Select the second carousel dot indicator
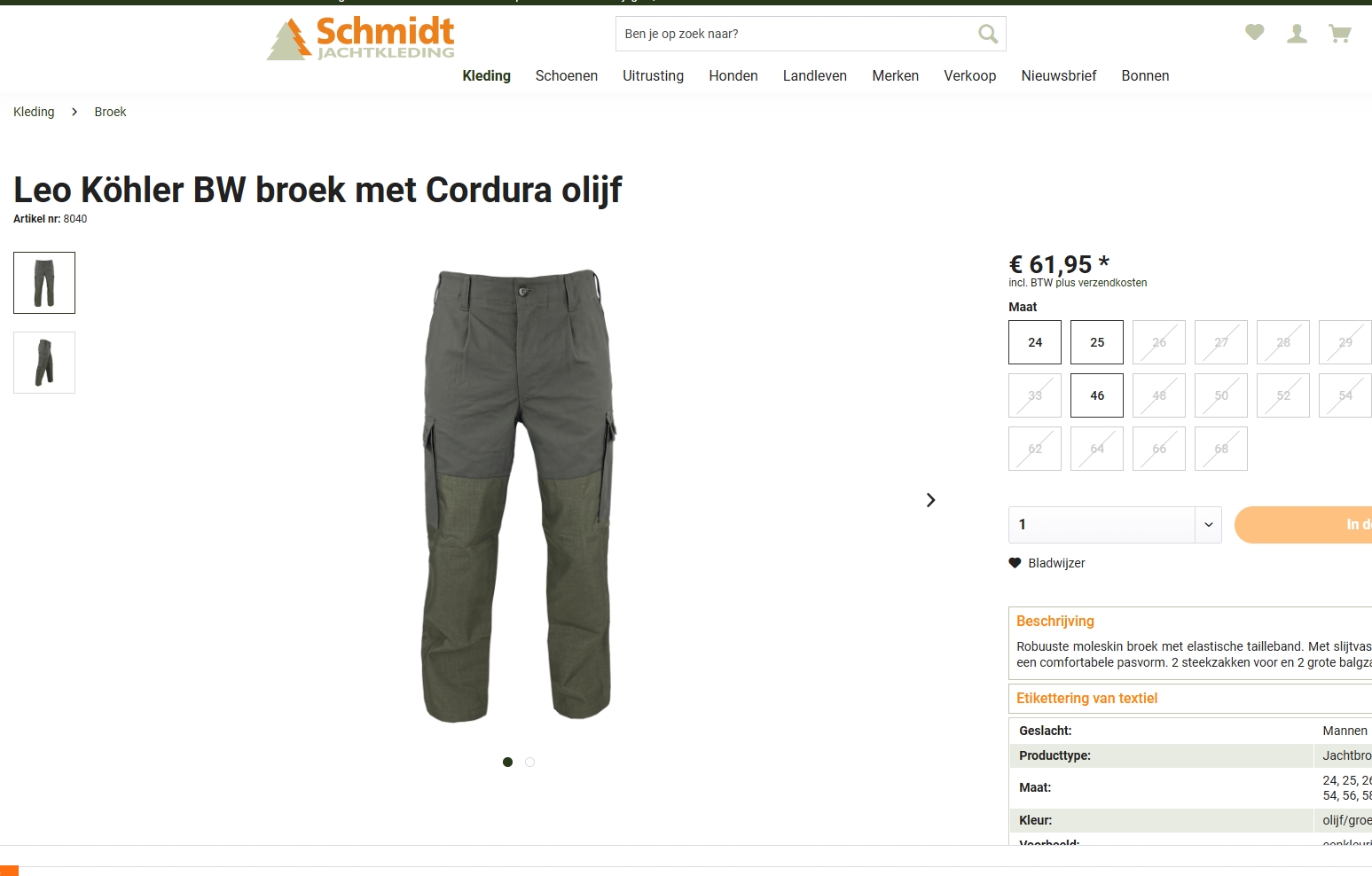The height and width of the screenshot is (876, 1372). click(529, 763)
